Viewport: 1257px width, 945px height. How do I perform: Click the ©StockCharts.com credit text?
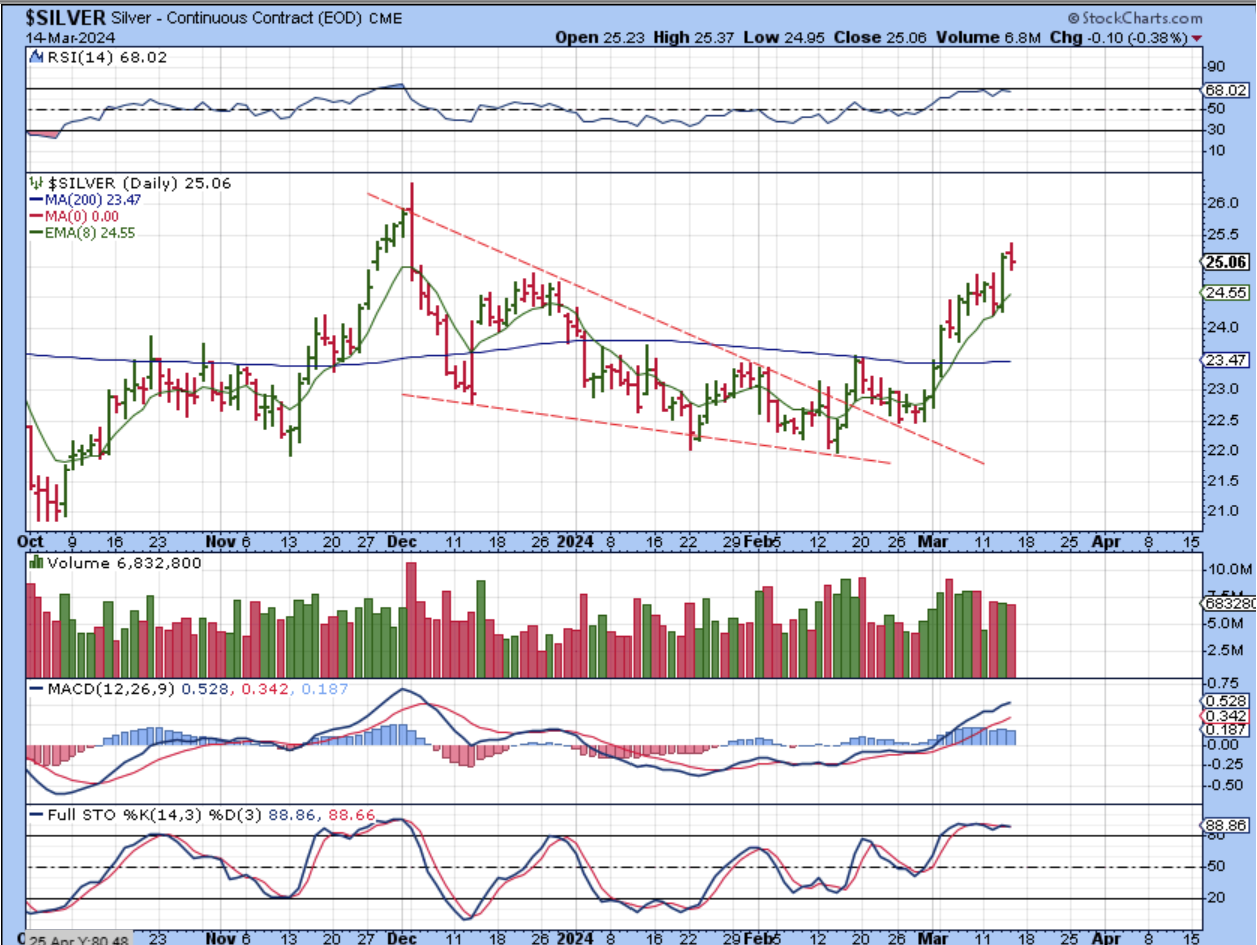[x=1135, y=18]
